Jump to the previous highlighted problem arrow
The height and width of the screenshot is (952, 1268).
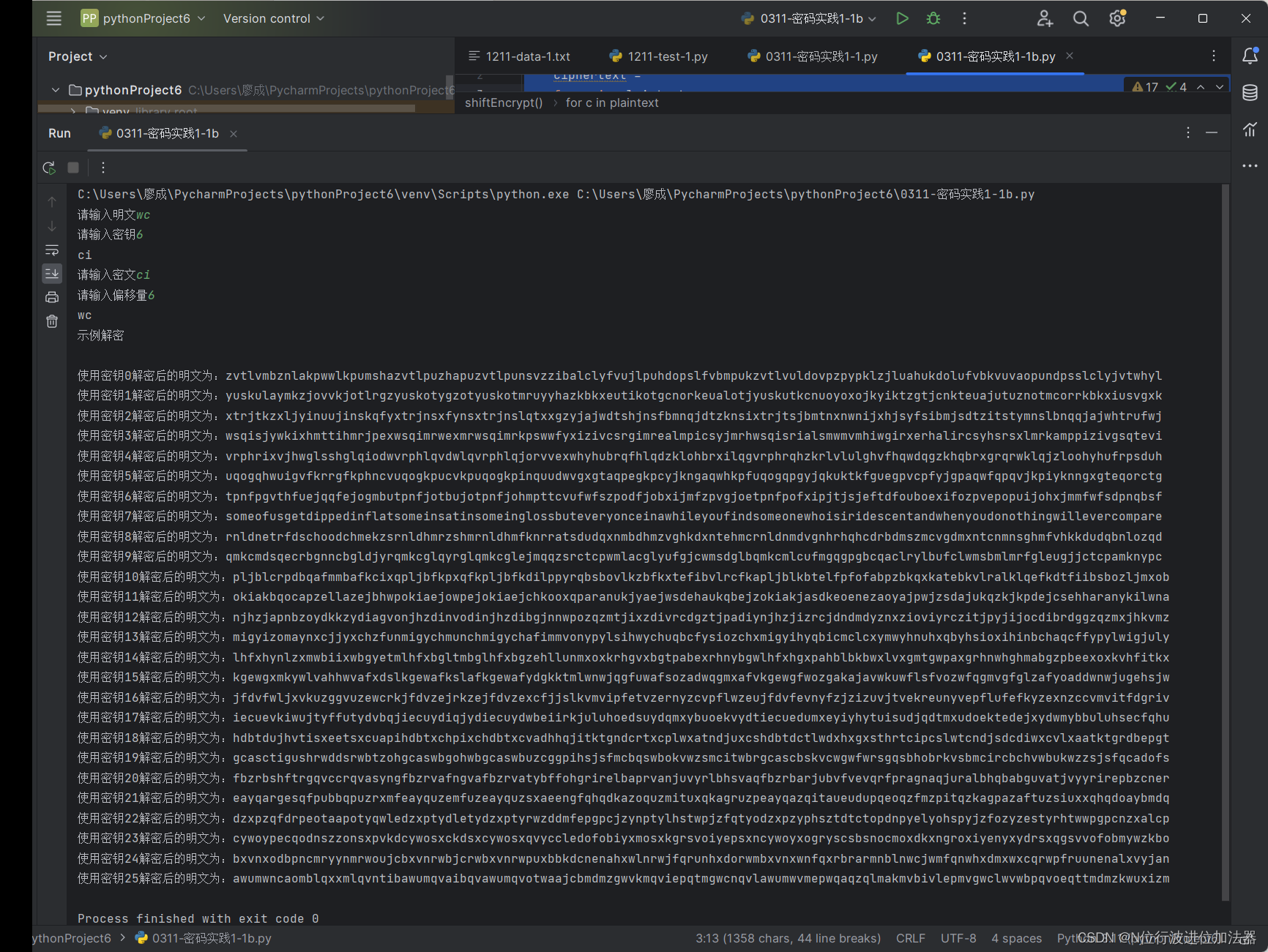coord(1201,87)
